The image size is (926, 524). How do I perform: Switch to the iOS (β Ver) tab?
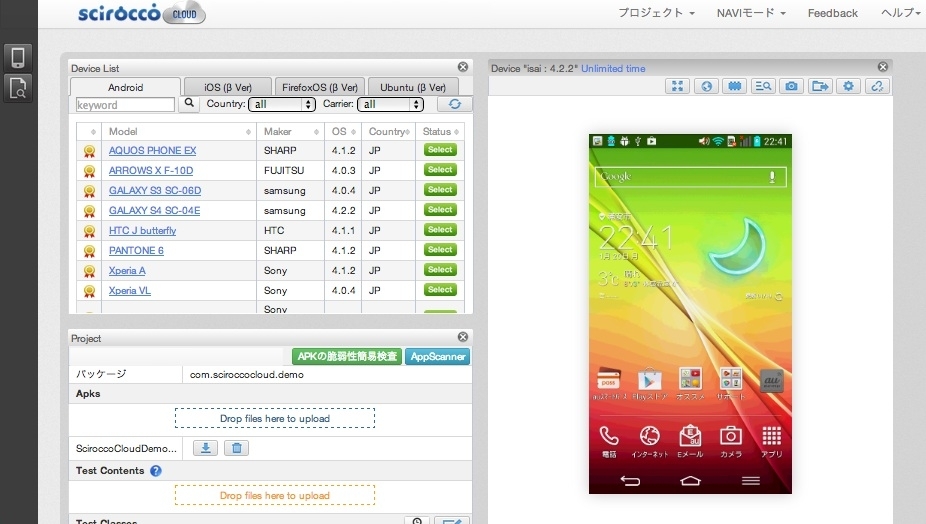(x=228, y=87)
